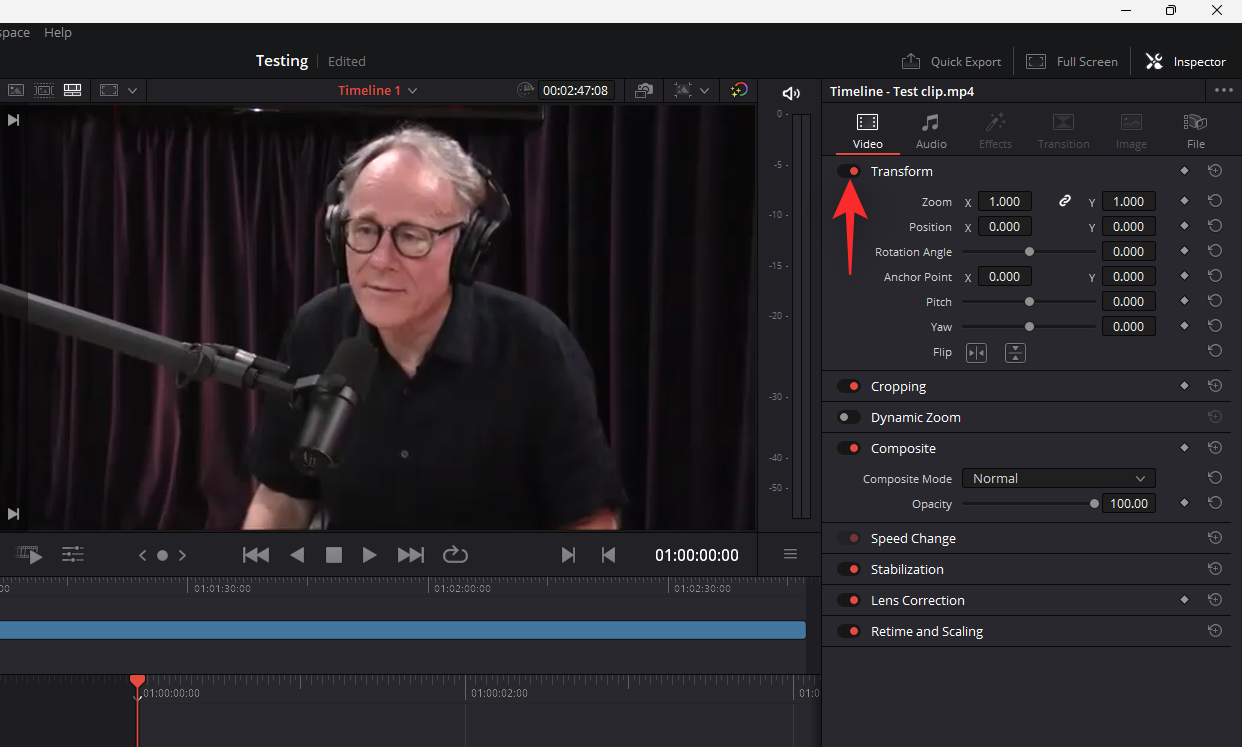Viewport: 1242px width, 747px height.
Task: Play the clip in reverse
Action: [x=297, y=555]
